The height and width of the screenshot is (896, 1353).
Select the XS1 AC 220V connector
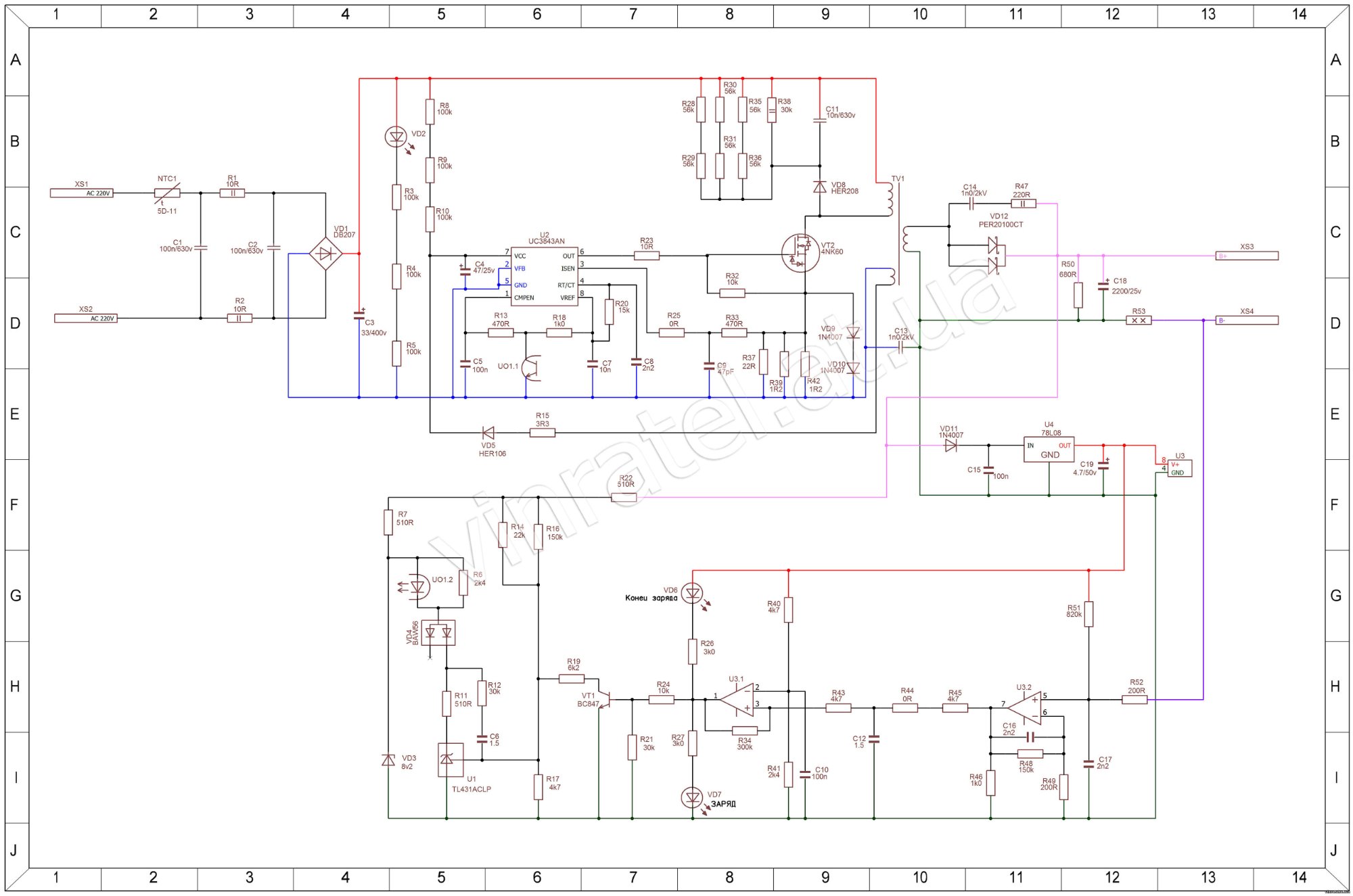click(81, 193)
